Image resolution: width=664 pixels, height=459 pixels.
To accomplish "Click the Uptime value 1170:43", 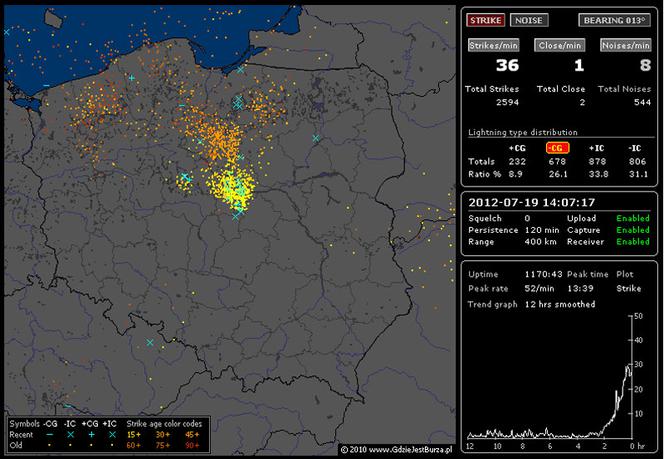I will [x=543, y=274].
